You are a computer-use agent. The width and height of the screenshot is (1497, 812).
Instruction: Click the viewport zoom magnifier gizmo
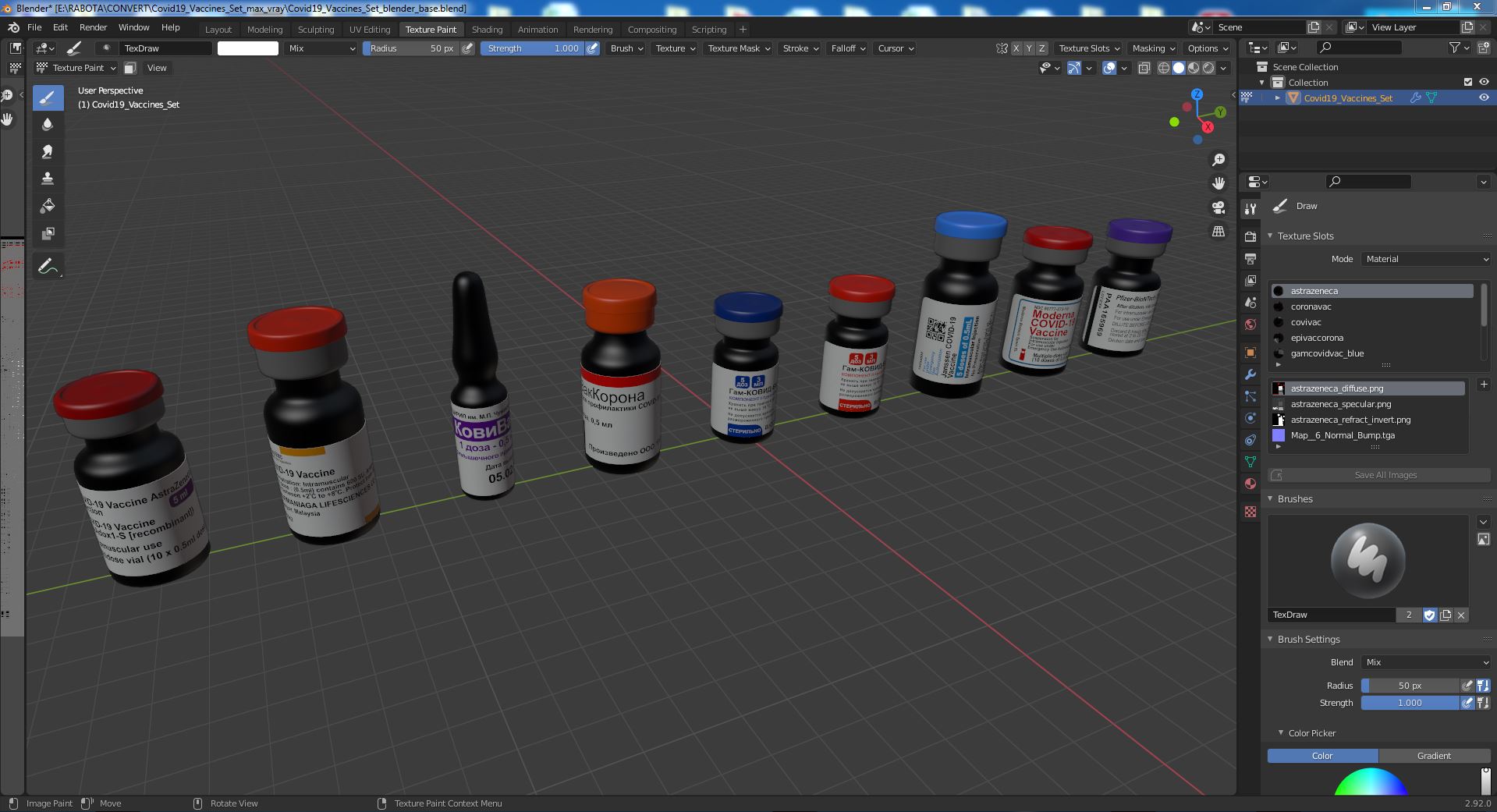1219,160
